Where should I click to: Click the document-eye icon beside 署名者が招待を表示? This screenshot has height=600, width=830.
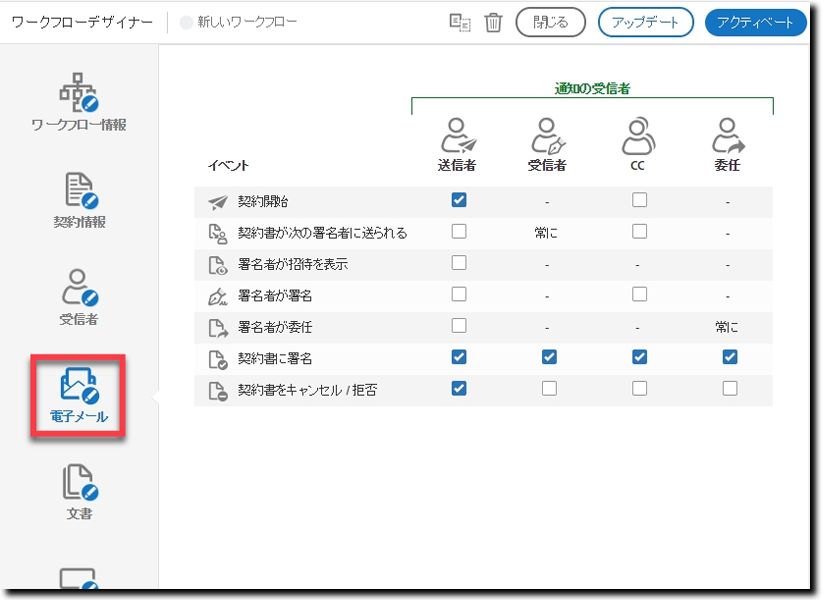(218, 265)
